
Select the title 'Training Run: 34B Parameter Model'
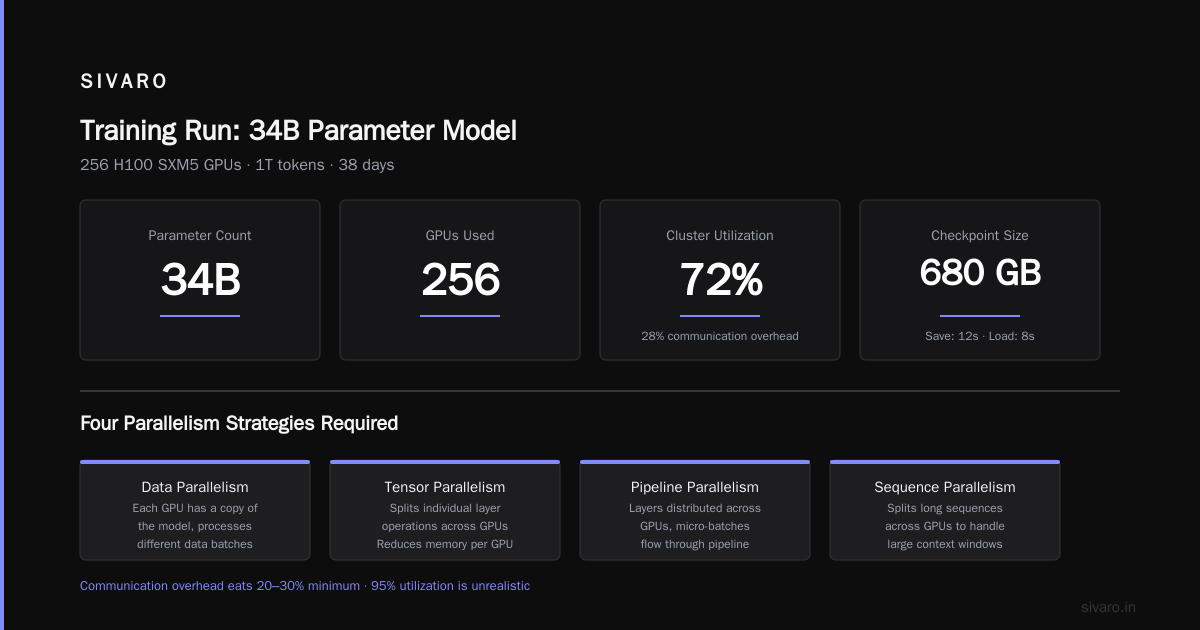298,131
